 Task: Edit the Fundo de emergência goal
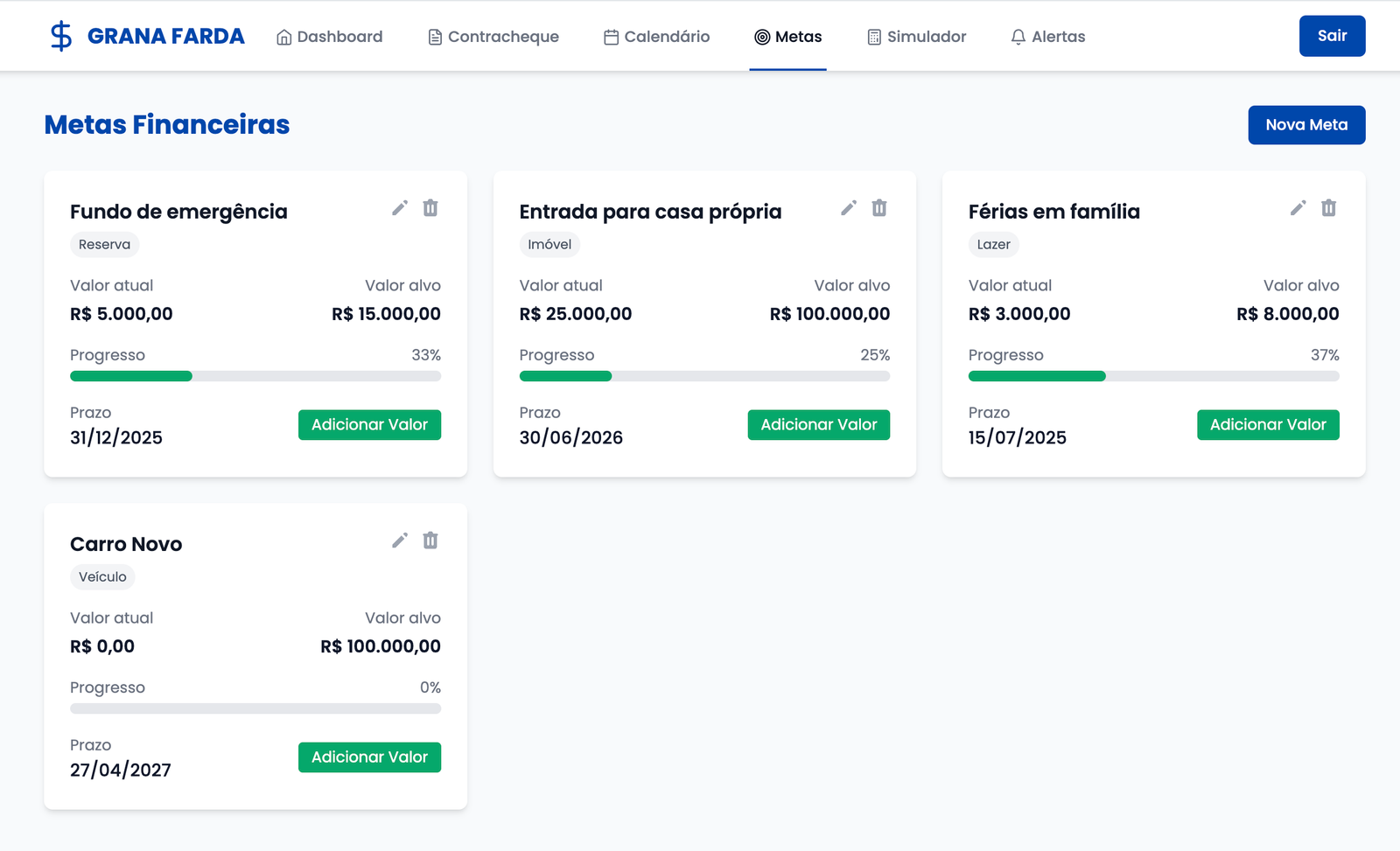click(x=400, y=208)
